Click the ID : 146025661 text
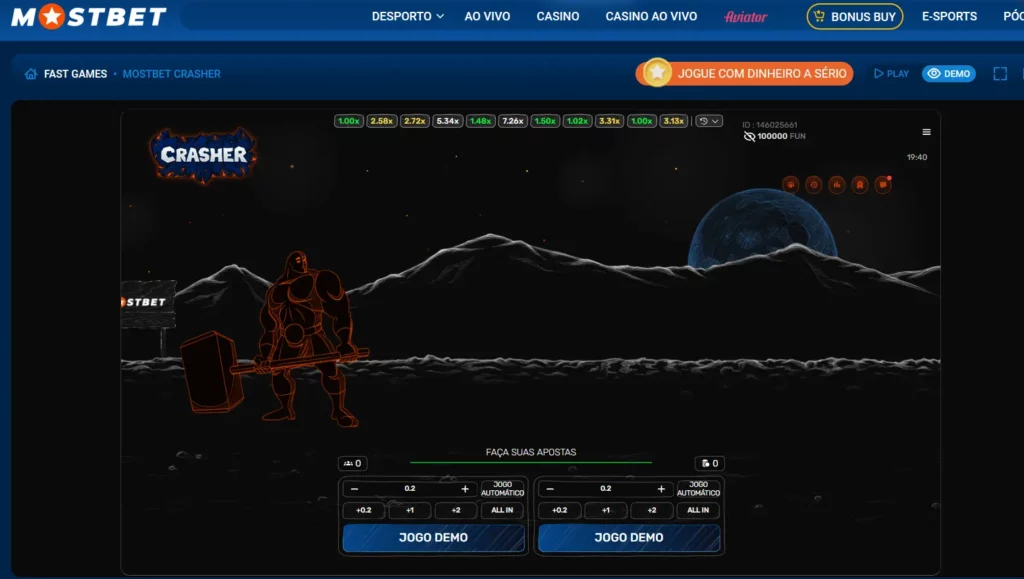 click(769, 125)
